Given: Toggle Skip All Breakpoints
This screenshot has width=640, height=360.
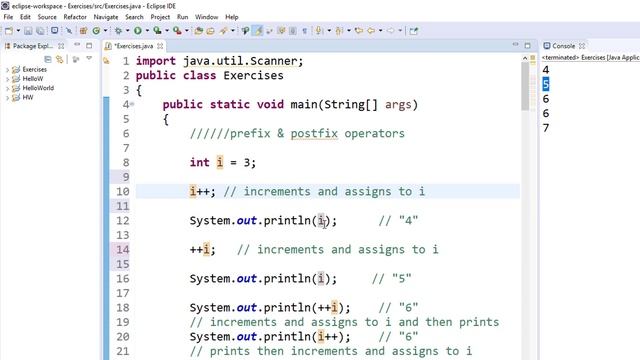Looking at the screenshot, I should 69,31.
